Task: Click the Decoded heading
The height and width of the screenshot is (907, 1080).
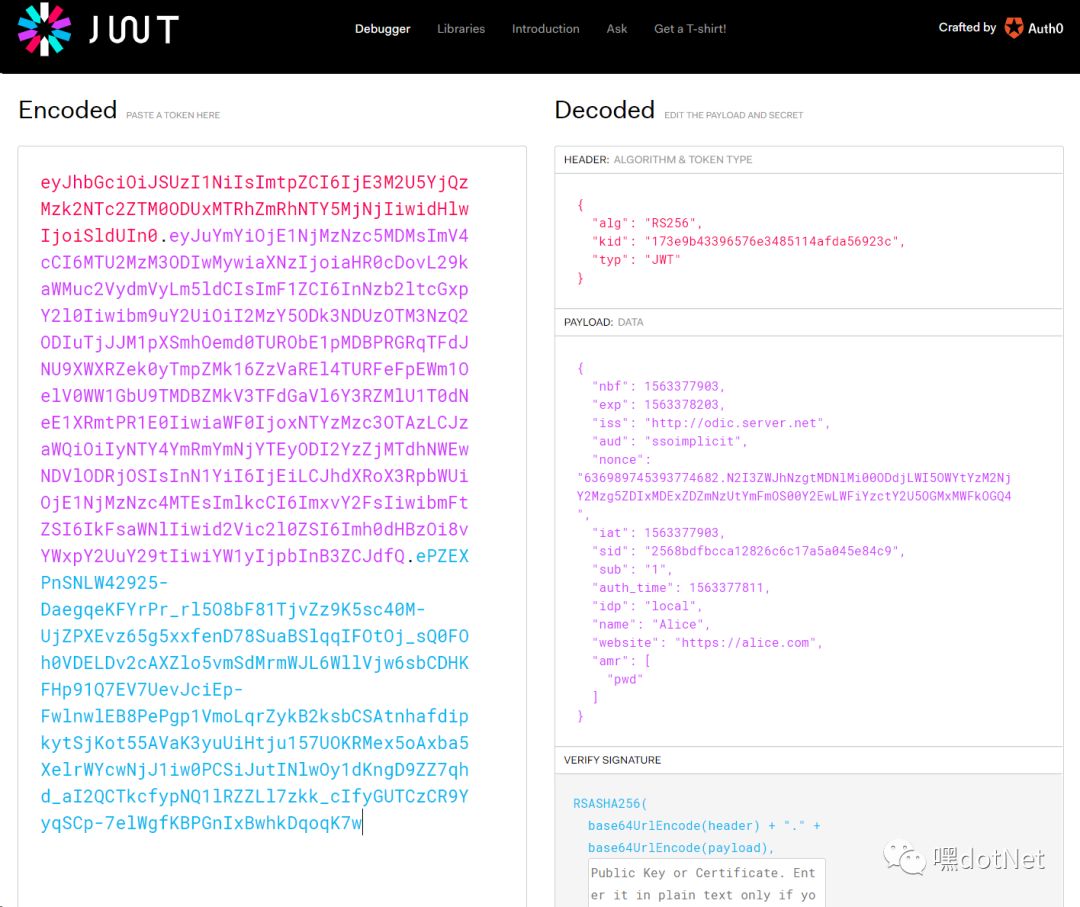Action: point(604,110)
